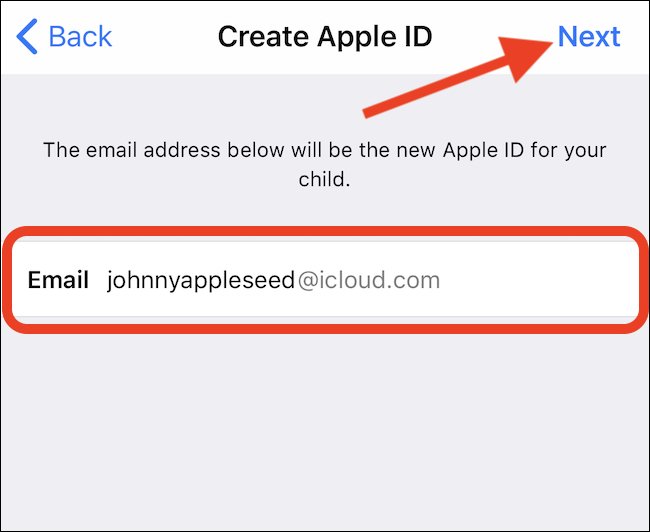This screenshot has width=650, height=532.
Task: Click gray gap between description and email row
Action: pyautogui.click(x=325, y=209)
